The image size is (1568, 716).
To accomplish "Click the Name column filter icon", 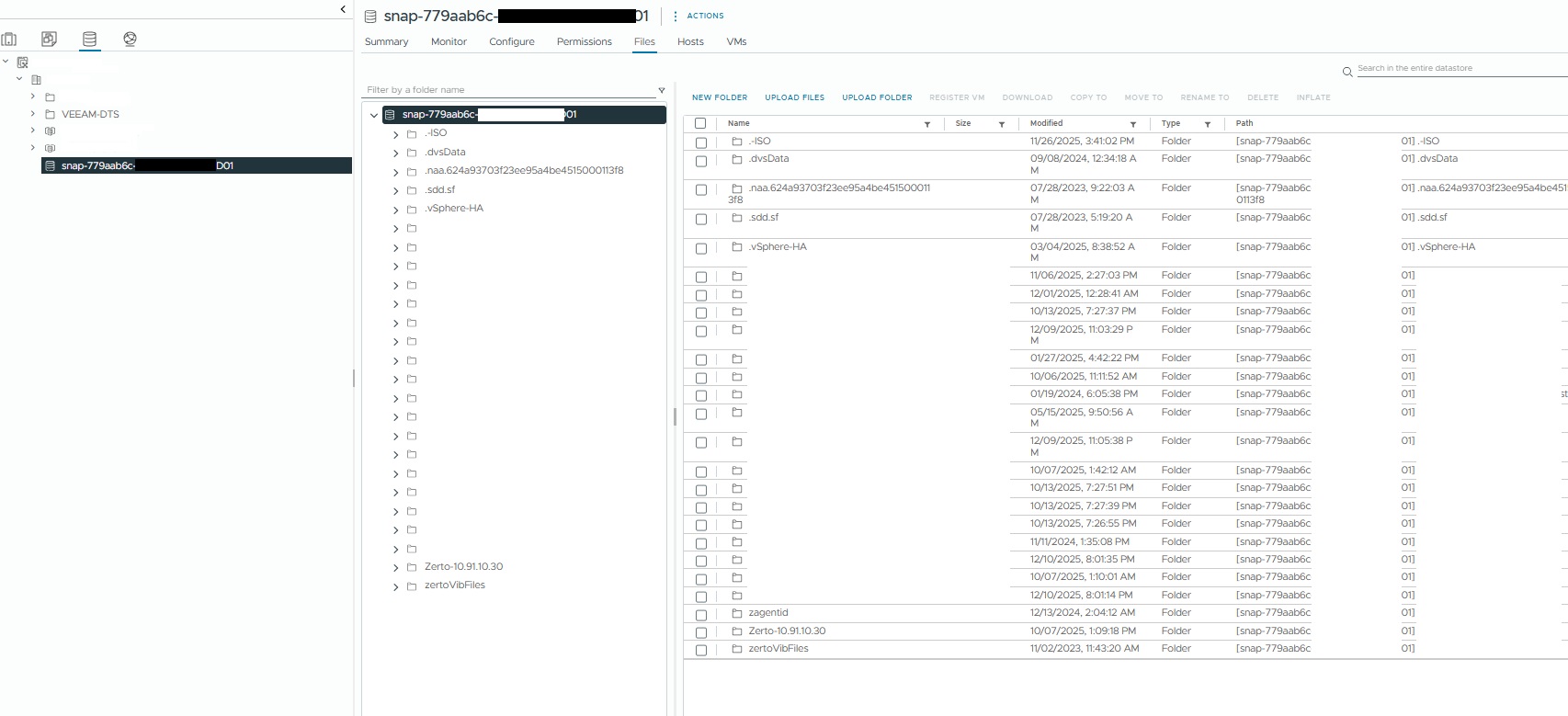I will [x=927, y=124].
